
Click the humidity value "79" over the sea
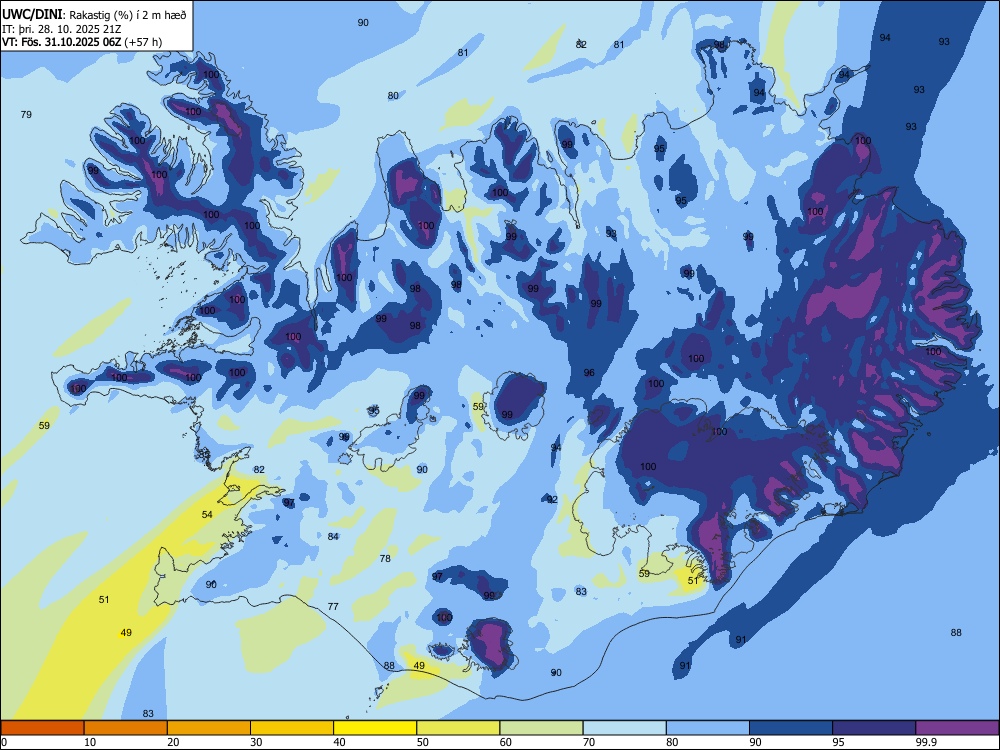coord(26,115)
